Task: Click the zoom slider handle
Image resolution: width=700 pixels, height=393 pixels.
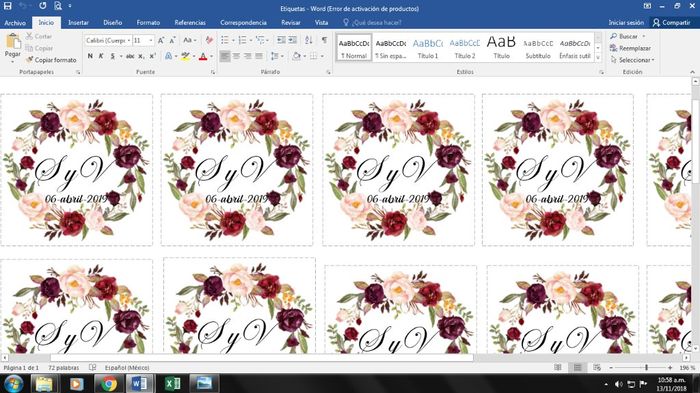Action: (x=646, y=368)
